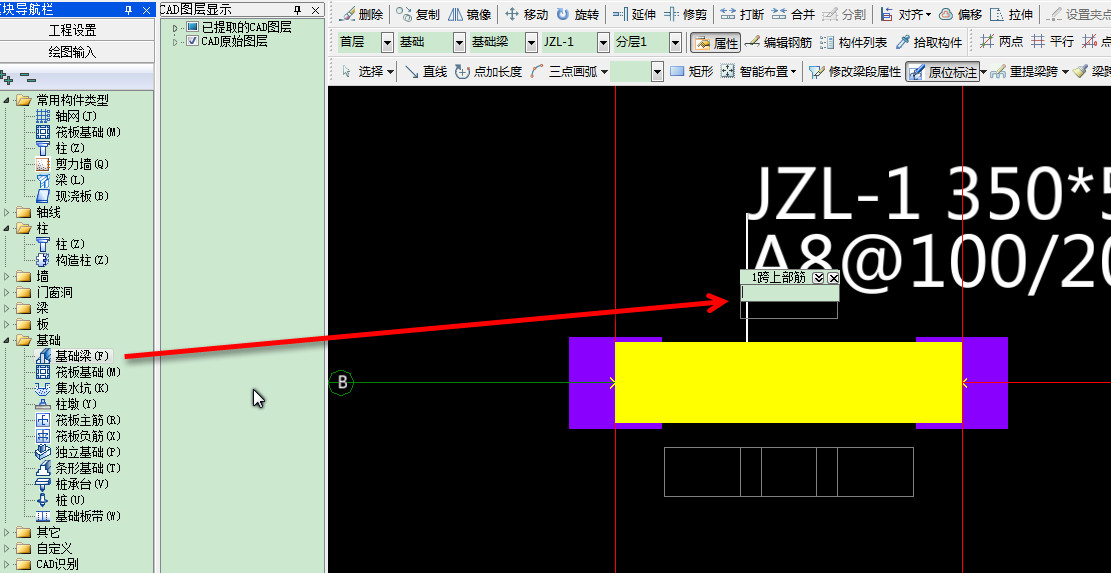Choose the 点加长度 drawing tool

coord(488,72)
